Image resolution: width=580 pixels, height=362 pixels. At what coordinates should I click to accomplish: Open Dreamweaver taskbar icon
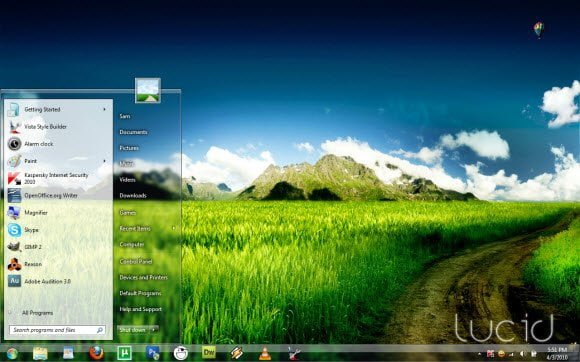(209, 352)
